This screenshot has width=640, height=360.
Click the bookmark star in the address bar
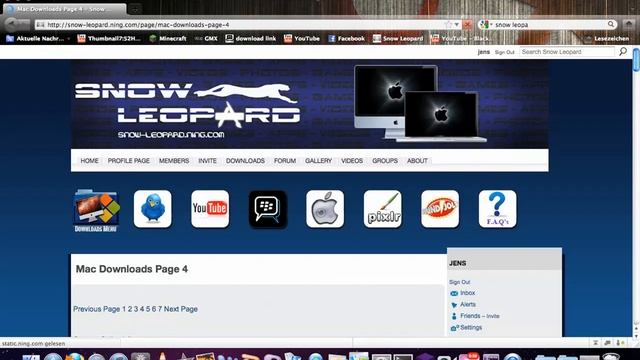pyautogui.click(x=449, y=24)
